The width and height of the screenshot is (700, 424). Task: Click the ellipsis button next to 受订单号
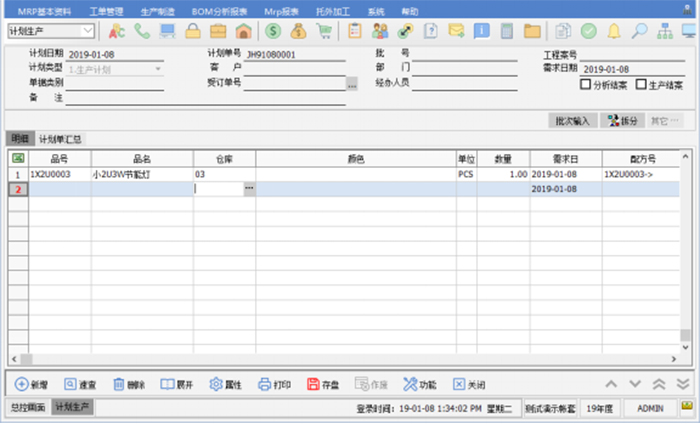click(x=351, y=85)
